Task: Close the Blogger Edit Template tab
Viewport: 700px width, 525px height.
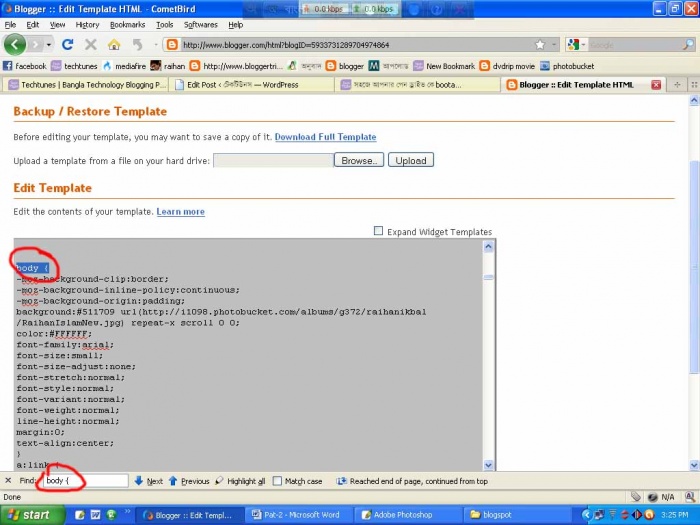Action: click(x=656, y=85)
